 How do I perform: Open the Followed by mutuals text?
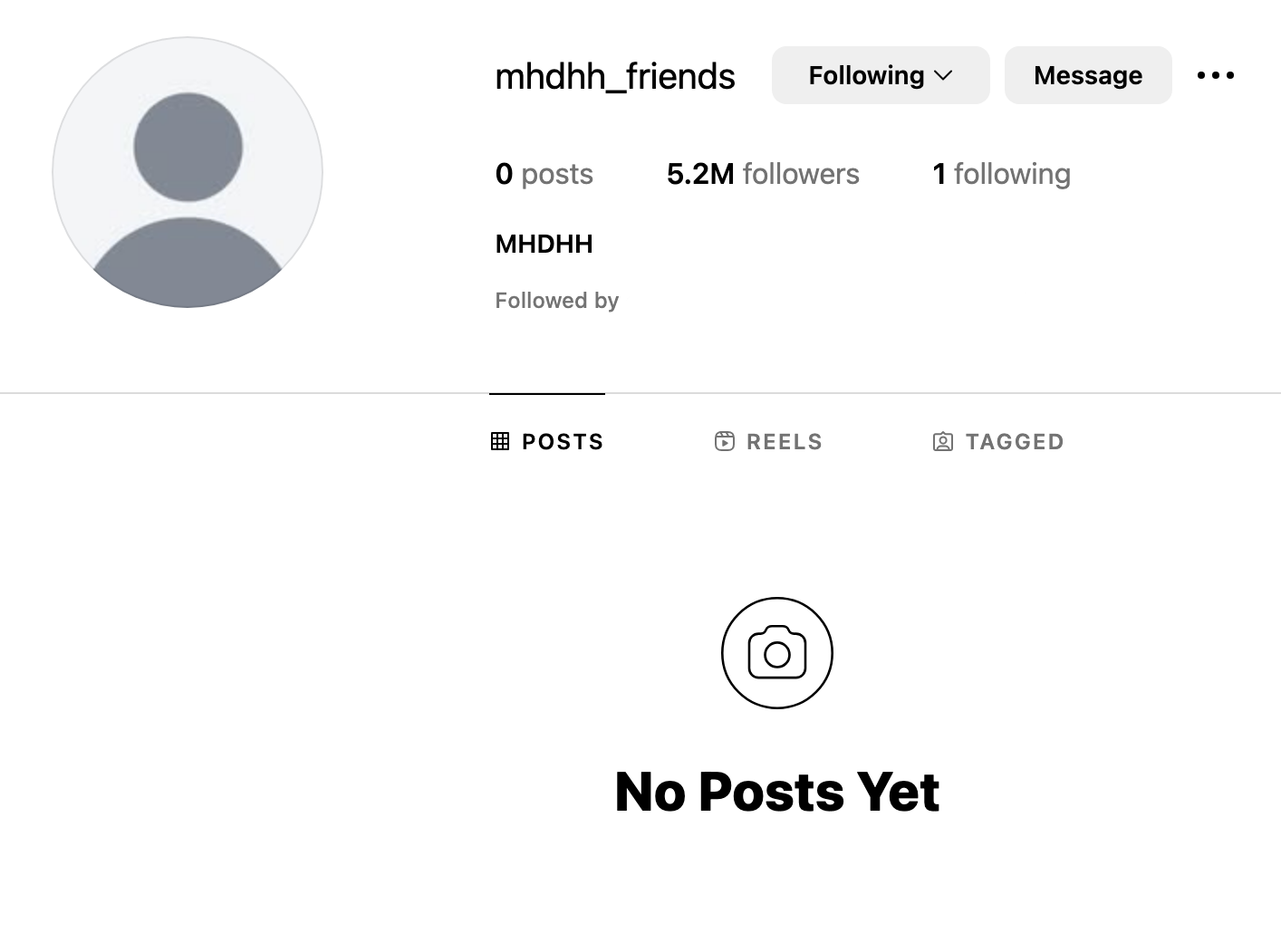pyautogui.click(x=556, y=301)
